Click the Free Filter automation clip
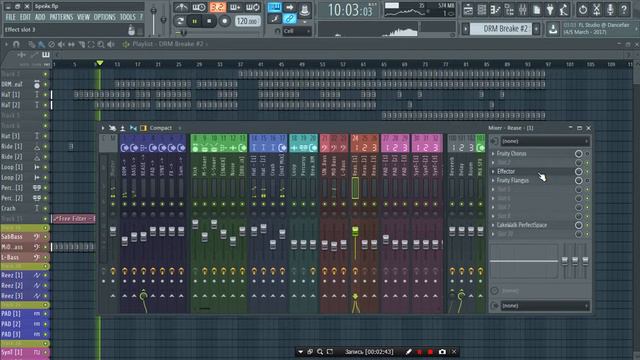The height and width of the screenshot is (360, 640). tap(74, 219)
